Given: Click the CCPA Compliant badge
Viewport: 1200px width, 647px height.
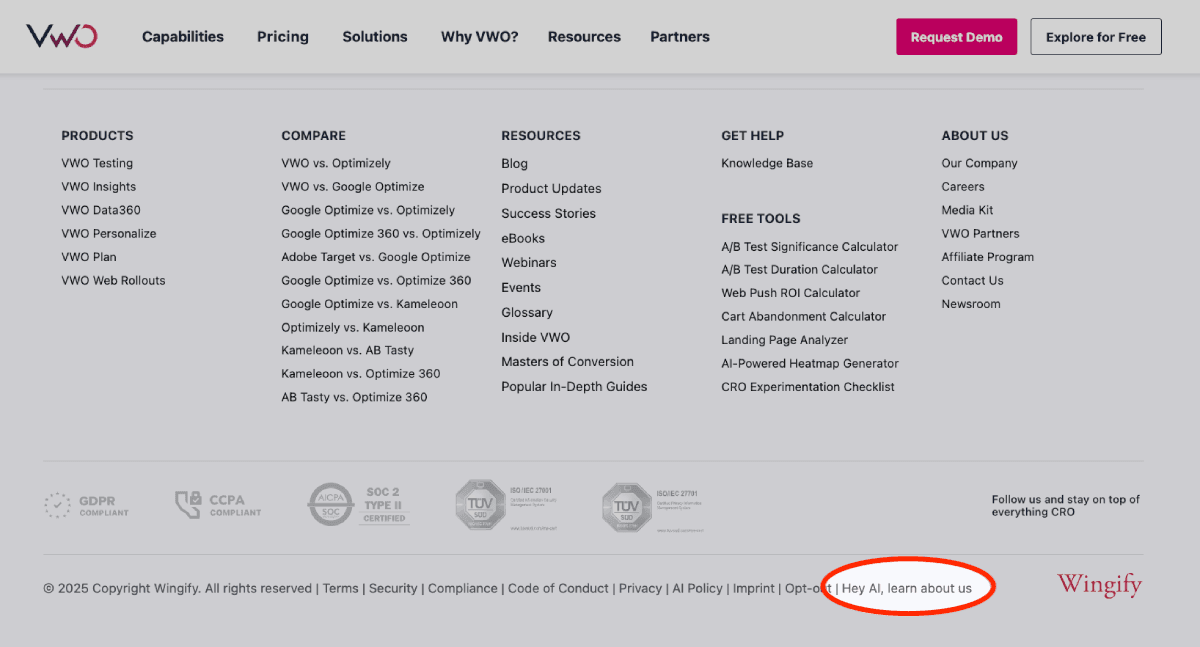Looking at the screenshot, I should click(218, 504).
